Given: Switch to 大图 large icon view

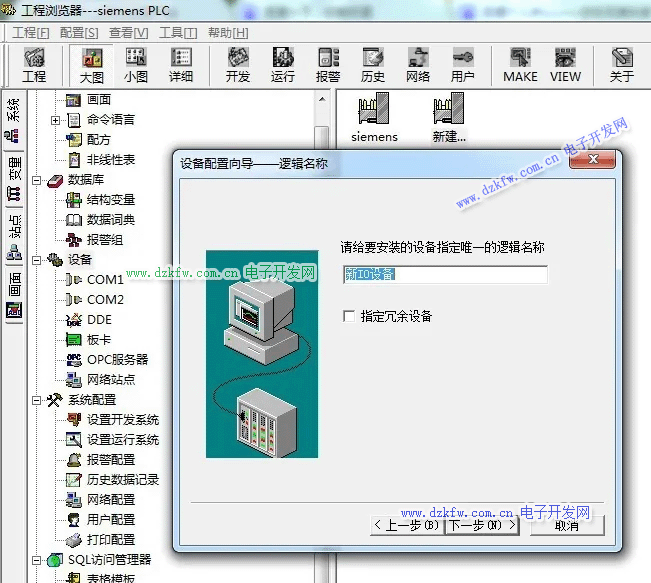Looking at the screenshot, I should pos(91,66).
